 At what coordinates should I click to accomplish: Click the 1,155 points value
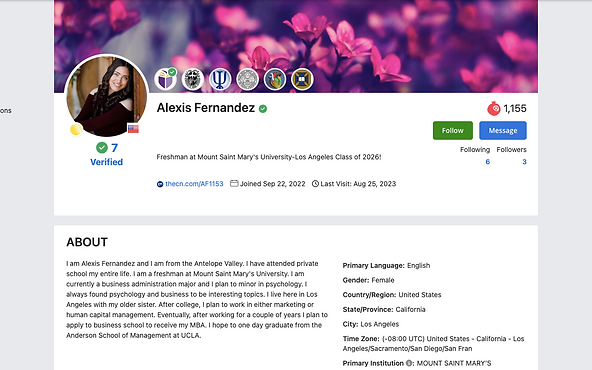click(515, 109)
